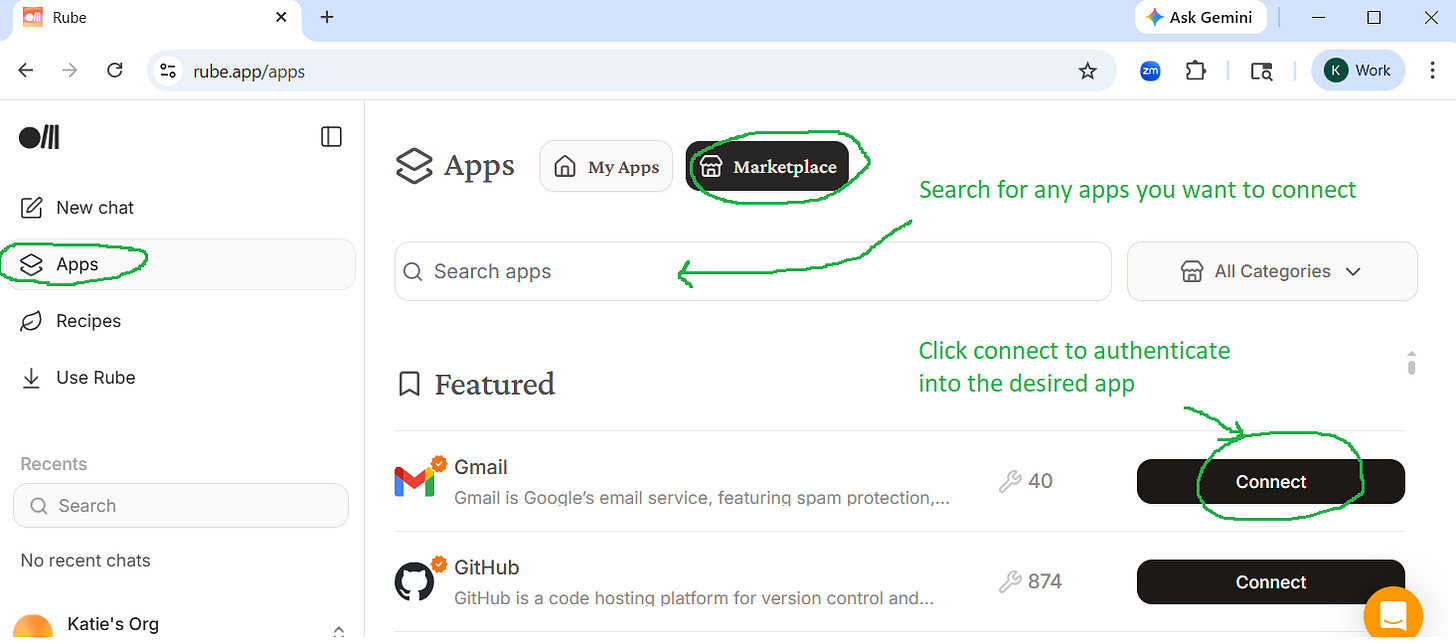The width and height of the screenshot is (1456, 644).
Task: Go back with the browser back arrow
Action: coord(26,70)
